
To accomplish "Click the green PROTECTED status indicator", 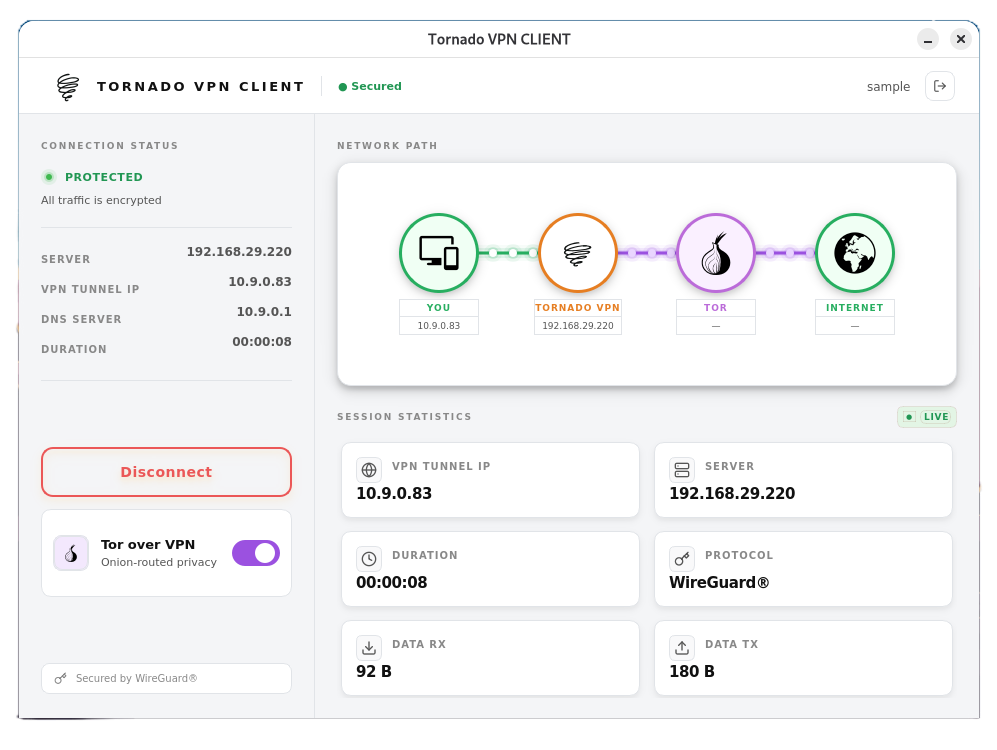I will point(49,176).
